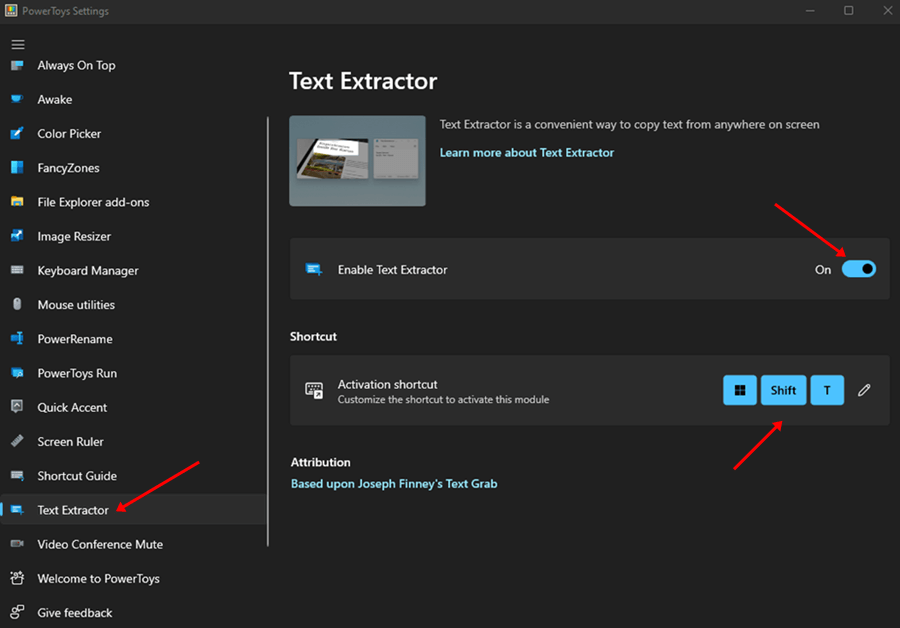
Task: Click the Image Resizer icon
Action: pos(17,237)
